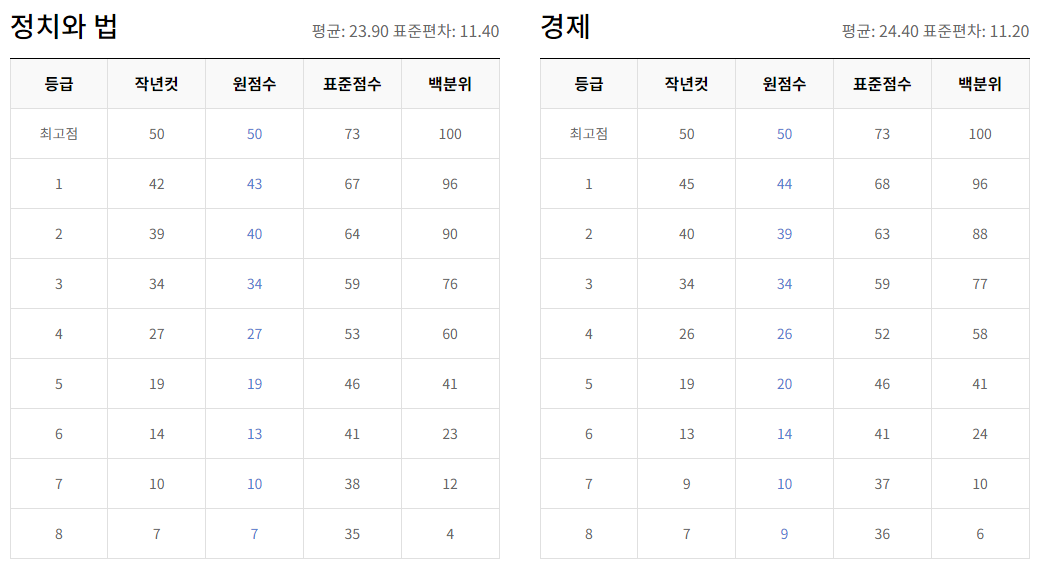Click 백분위 90 in 정치와 법 grade 2
This screenshot has width=1038, height=571.
450,234
